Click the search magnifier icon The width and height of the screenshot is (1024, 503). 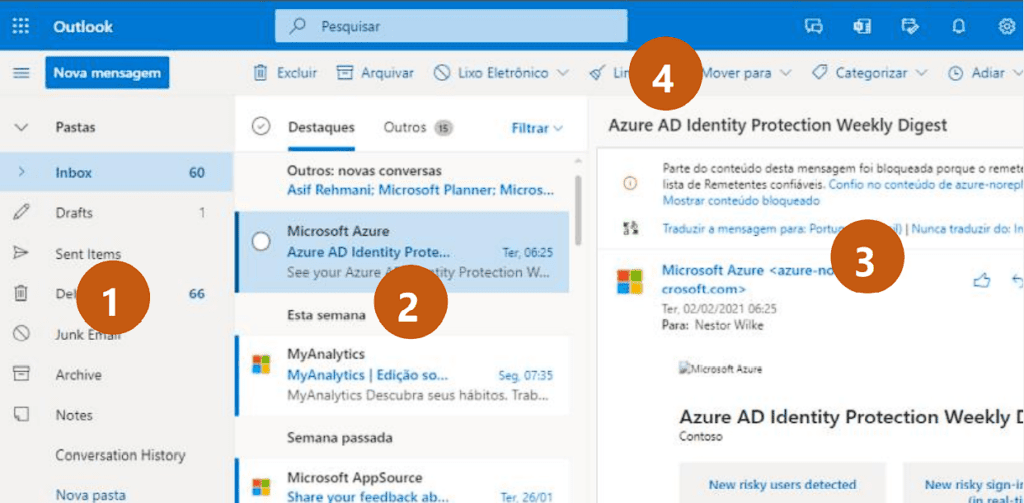click(298, 26)
